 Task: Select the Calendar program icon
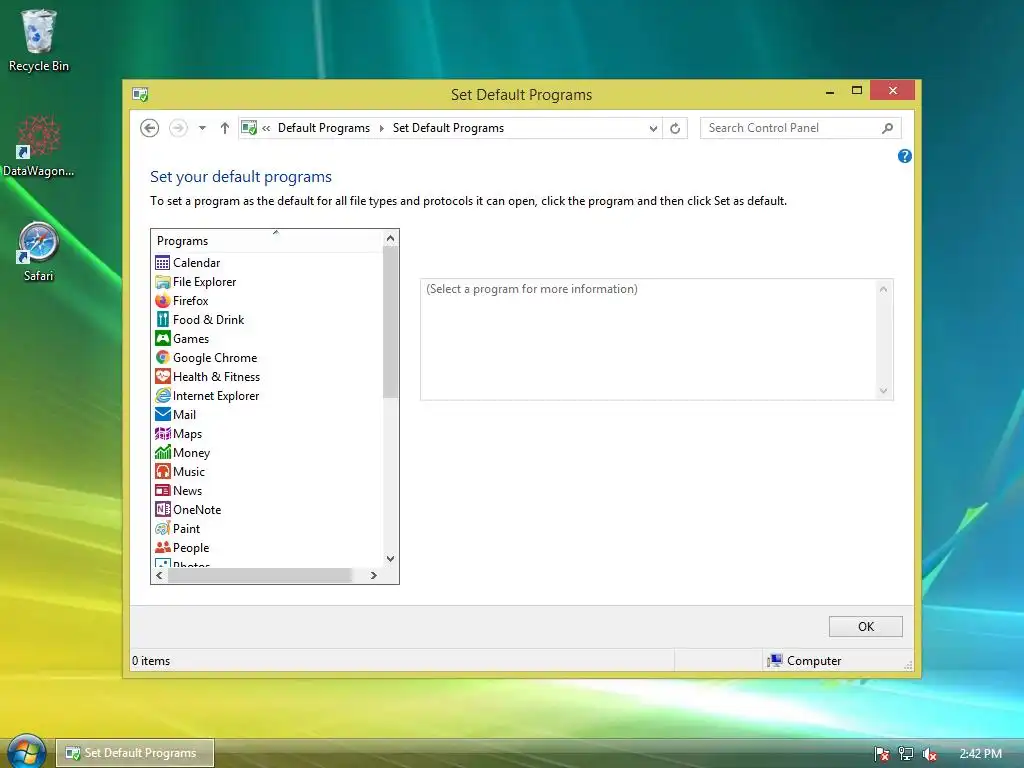click(163, 263)
